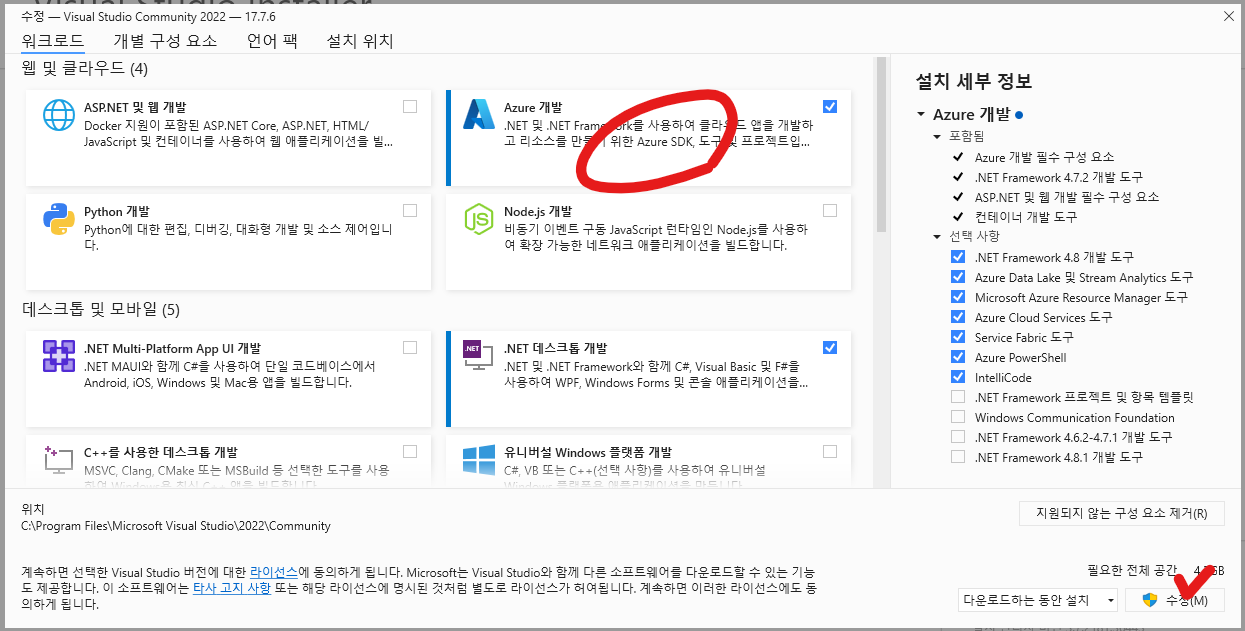
Task: Uncheck Azure PowerShell option
Action: 958,357
